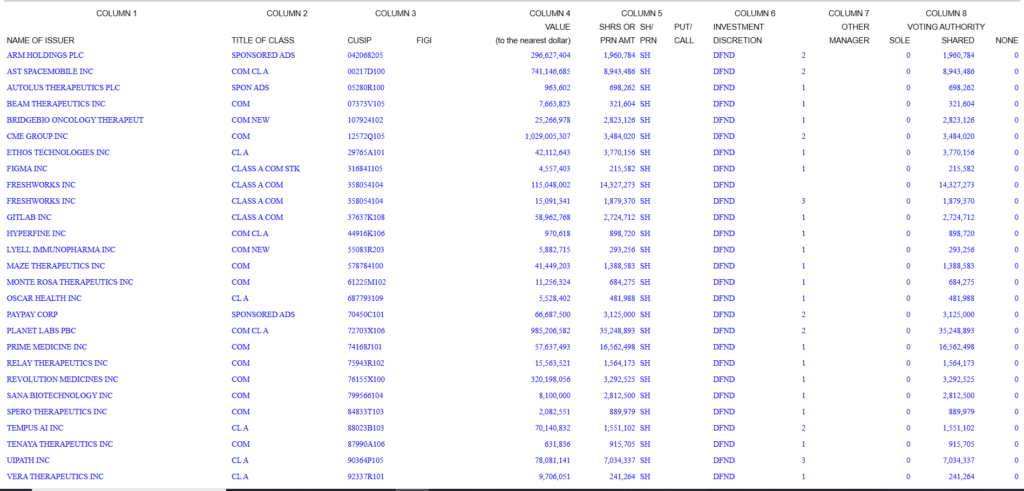The width and height of the screenshot is (1024, 491).
Task: Select VERA THERAPEUTICS INC issuer name
Action: (x=55, y=477)
